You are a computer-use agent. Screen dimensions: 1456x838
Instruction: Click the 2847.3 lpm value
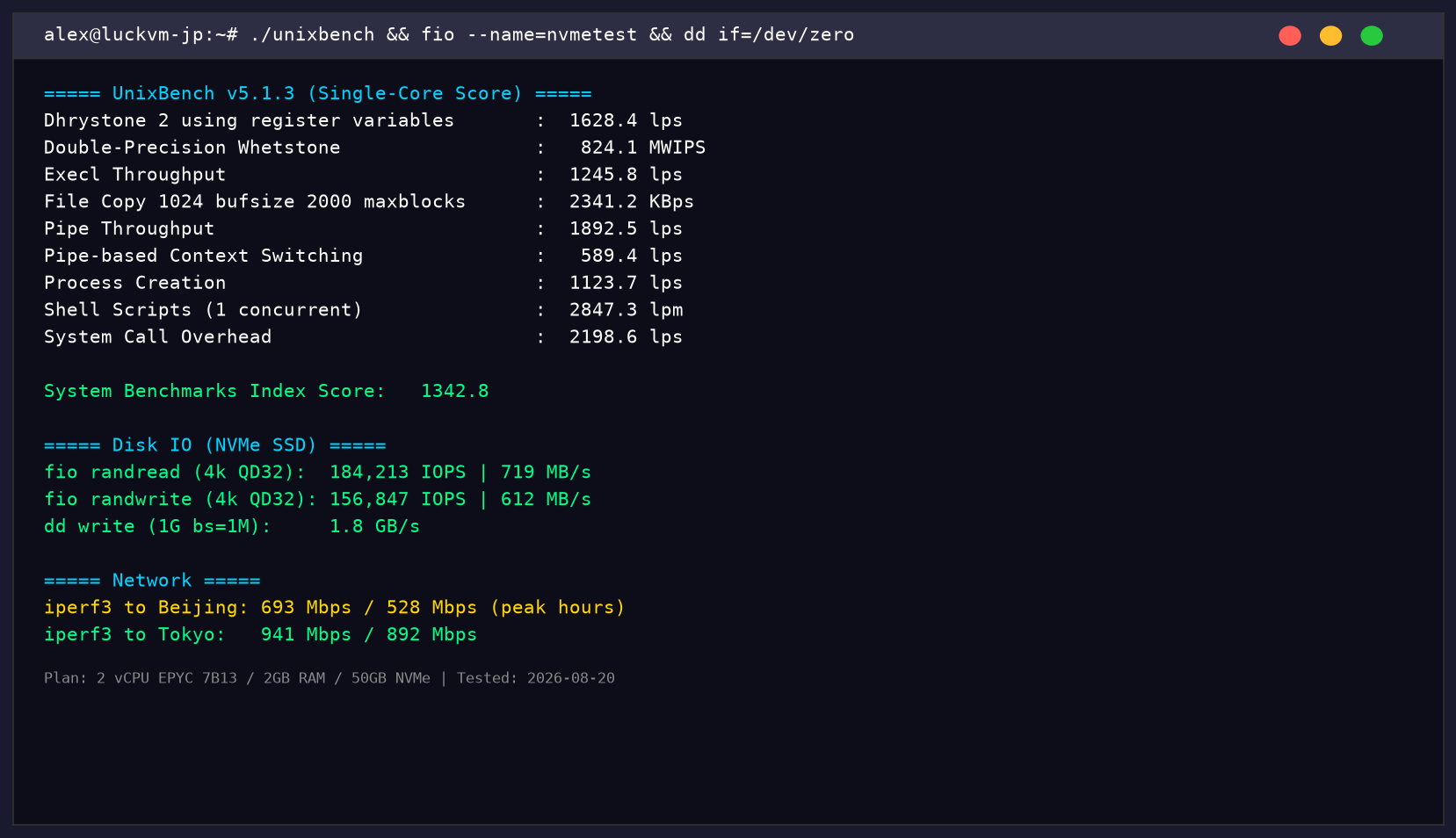coord(626,310)
